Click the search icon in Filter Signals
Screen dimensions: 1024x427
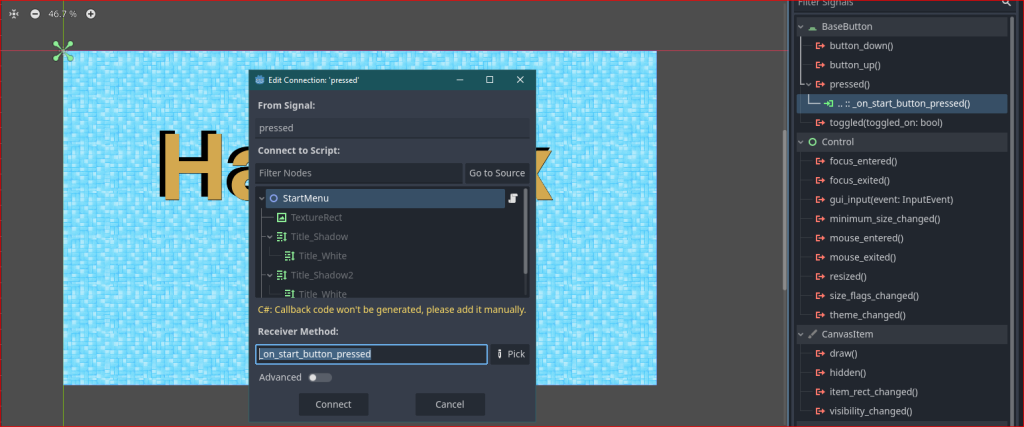1007,3
